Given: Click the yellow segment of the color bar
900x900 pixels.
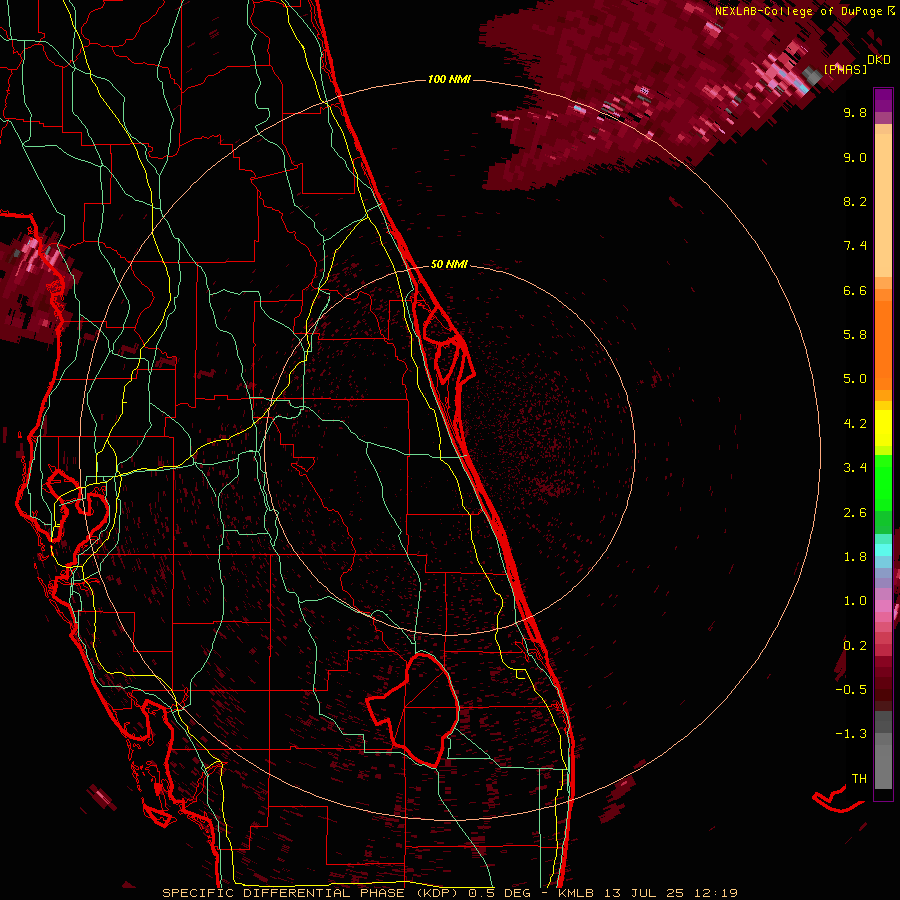Looking at the screenshot, I should click(883, 428).
